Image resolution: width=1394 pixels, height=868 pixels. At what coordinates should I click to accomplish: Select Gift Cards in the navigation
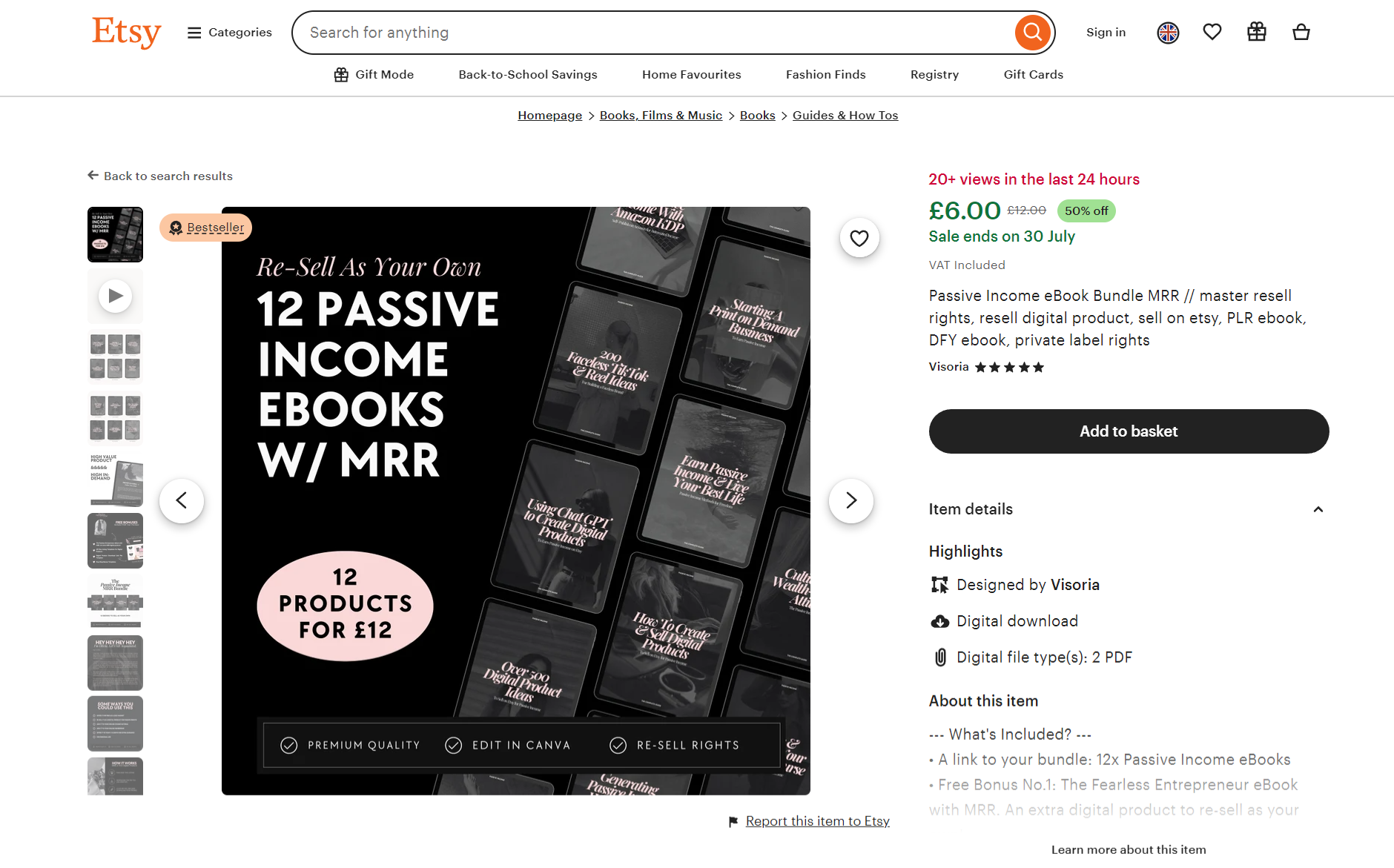[1033, 74]
